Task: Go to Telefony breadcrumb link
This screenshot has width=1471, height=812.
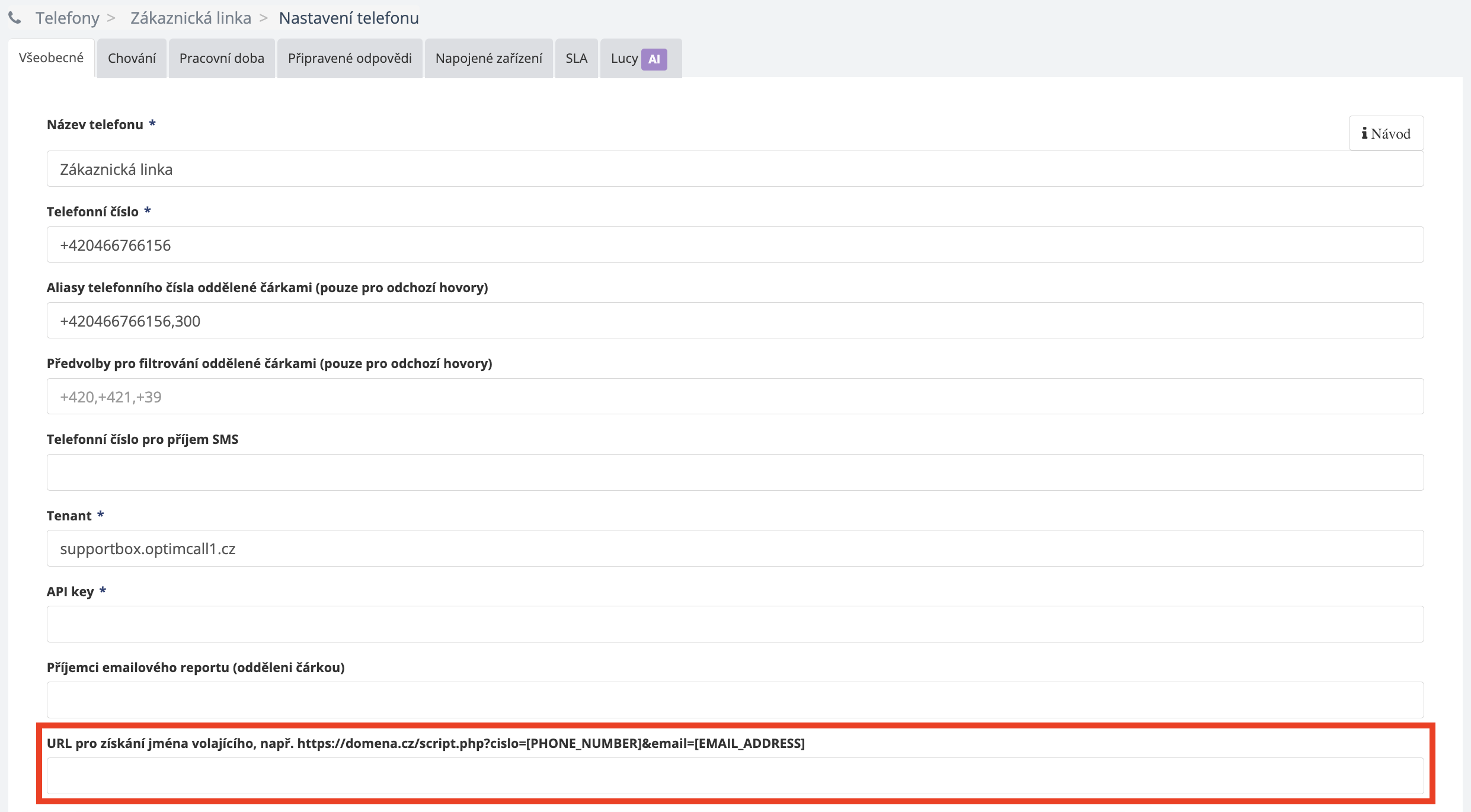Action: pos(67,18)
